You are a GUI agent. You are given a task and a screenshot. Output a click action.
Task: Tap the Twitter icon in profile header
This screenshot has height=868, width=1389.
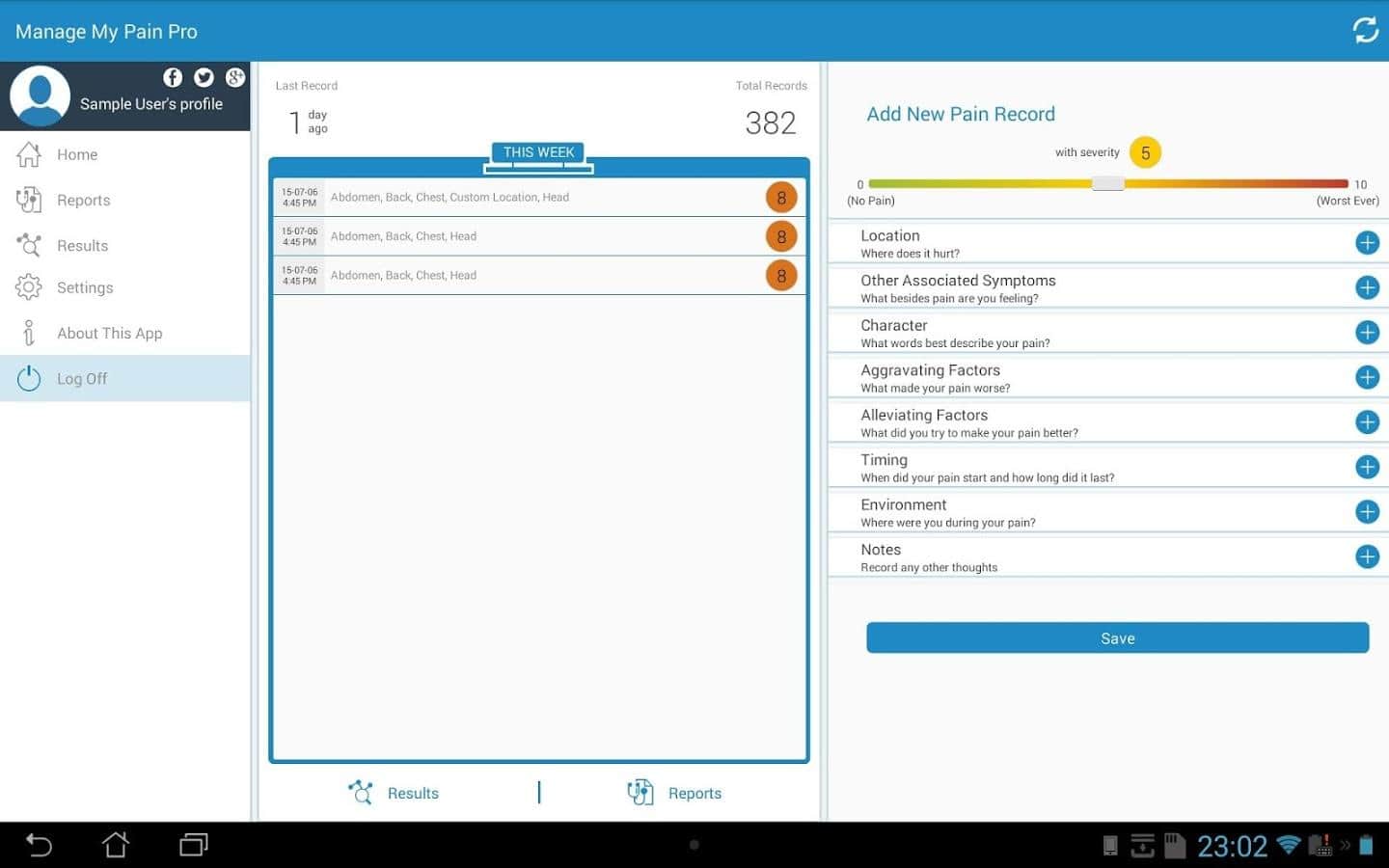(x=204, y=77)
